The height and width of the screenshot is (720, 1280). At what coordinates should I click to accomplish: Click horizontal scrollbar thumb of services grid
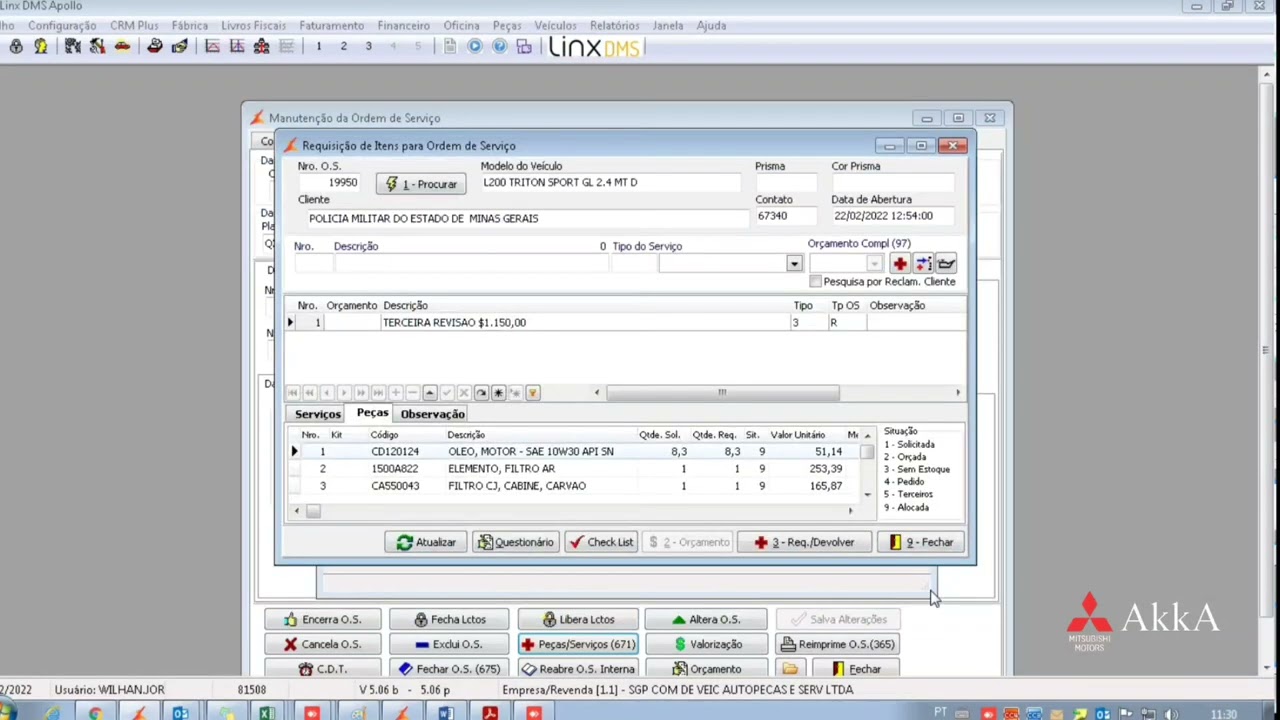(x=722, y=393)
